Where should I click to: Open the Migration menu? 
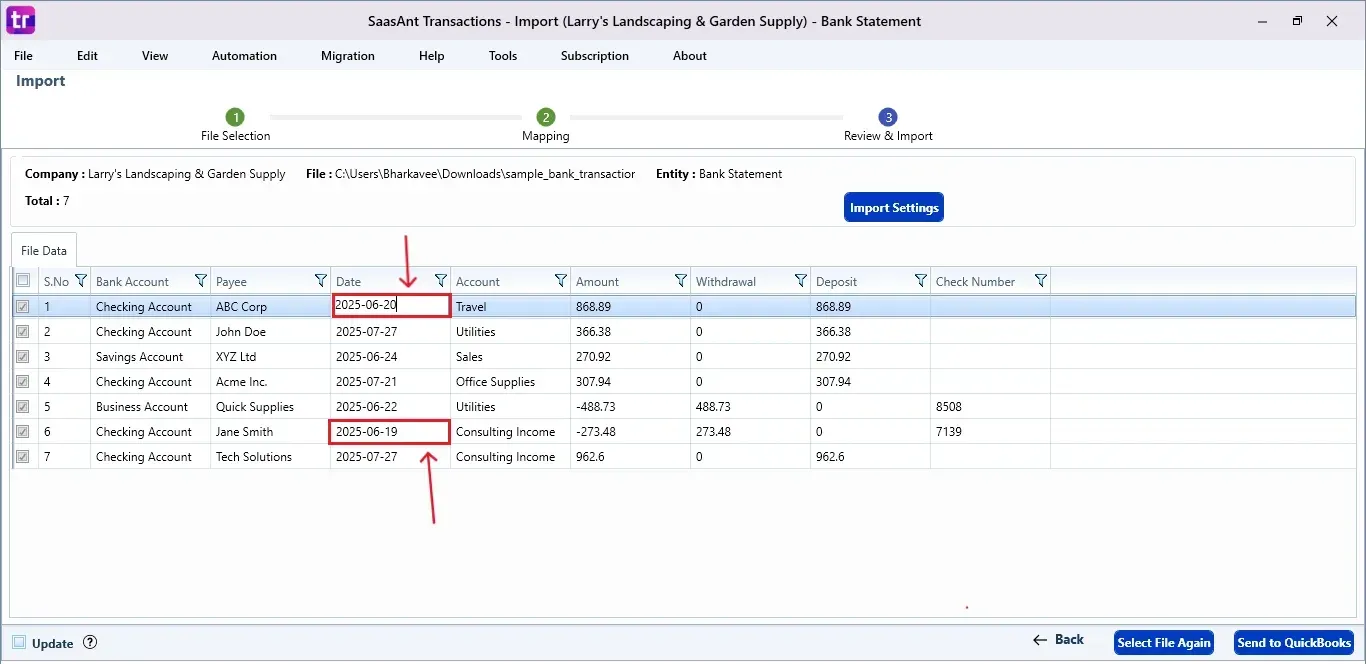(x=347, y=56)
